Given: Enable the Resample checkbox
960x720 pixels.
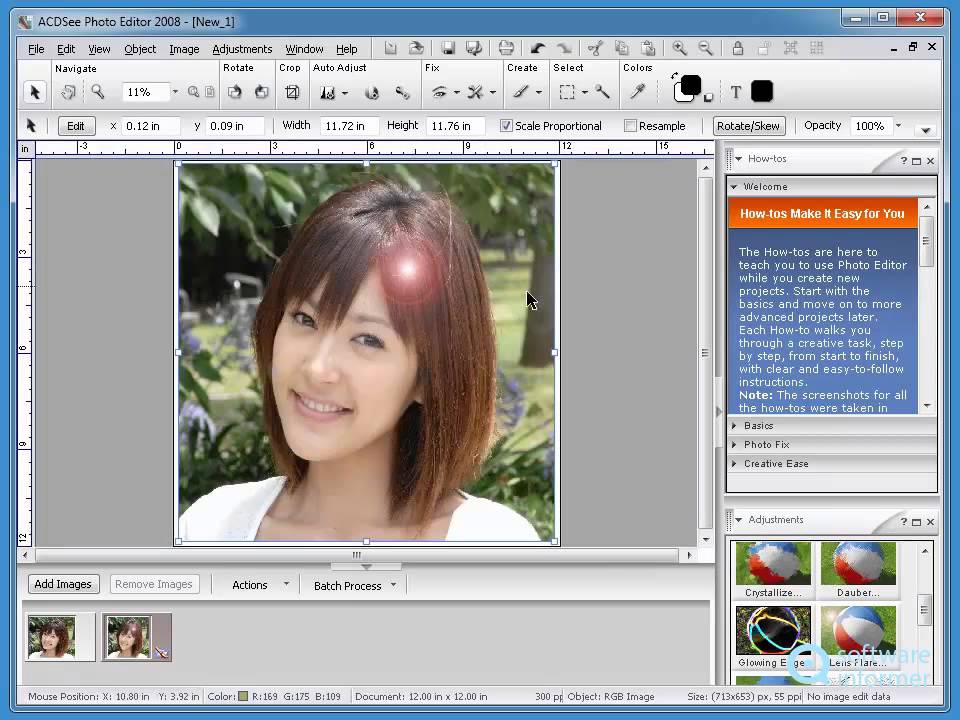Looking at the screenshot, I should click(x=630, y=126).
